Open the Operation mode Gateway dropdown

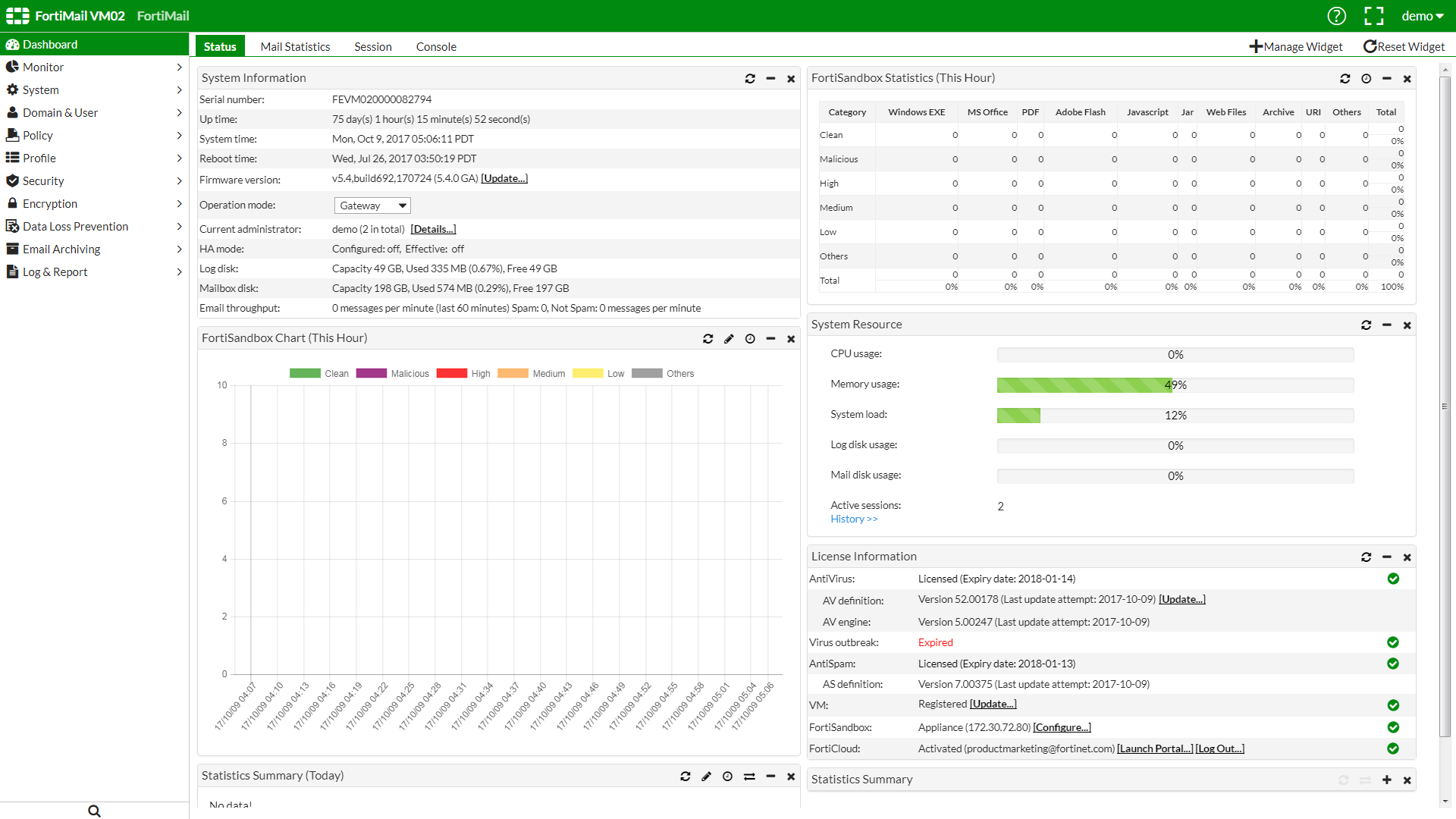372,206
